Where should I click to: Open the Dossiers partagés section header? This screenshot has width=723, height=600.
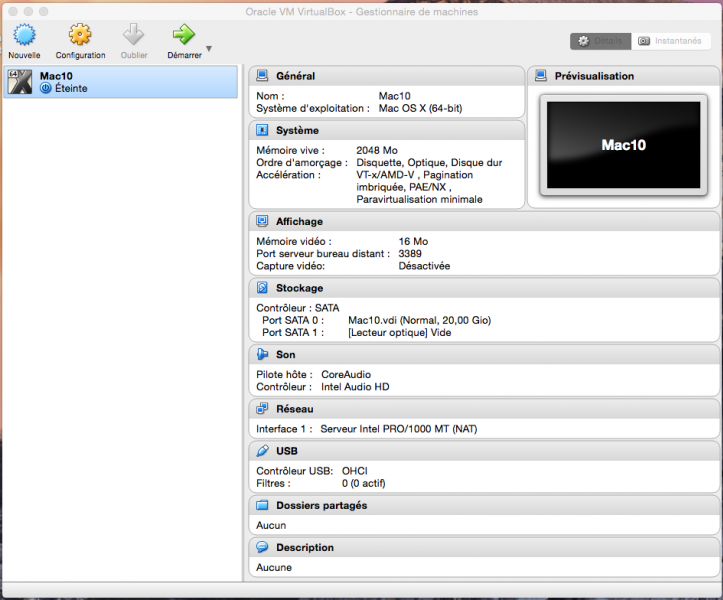click(x=484, y=505)
